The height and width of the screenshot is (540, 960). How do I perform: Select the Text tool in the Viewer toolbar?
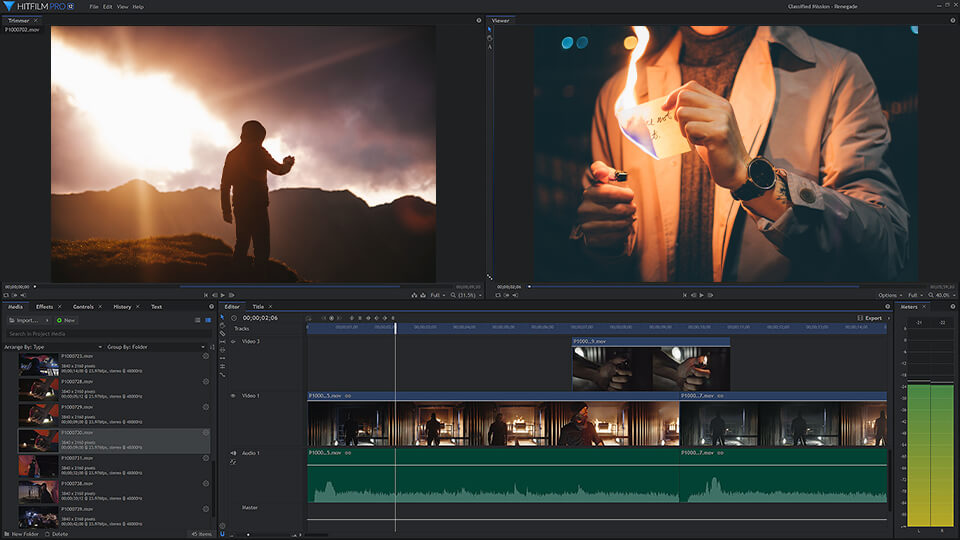[489, 47]
